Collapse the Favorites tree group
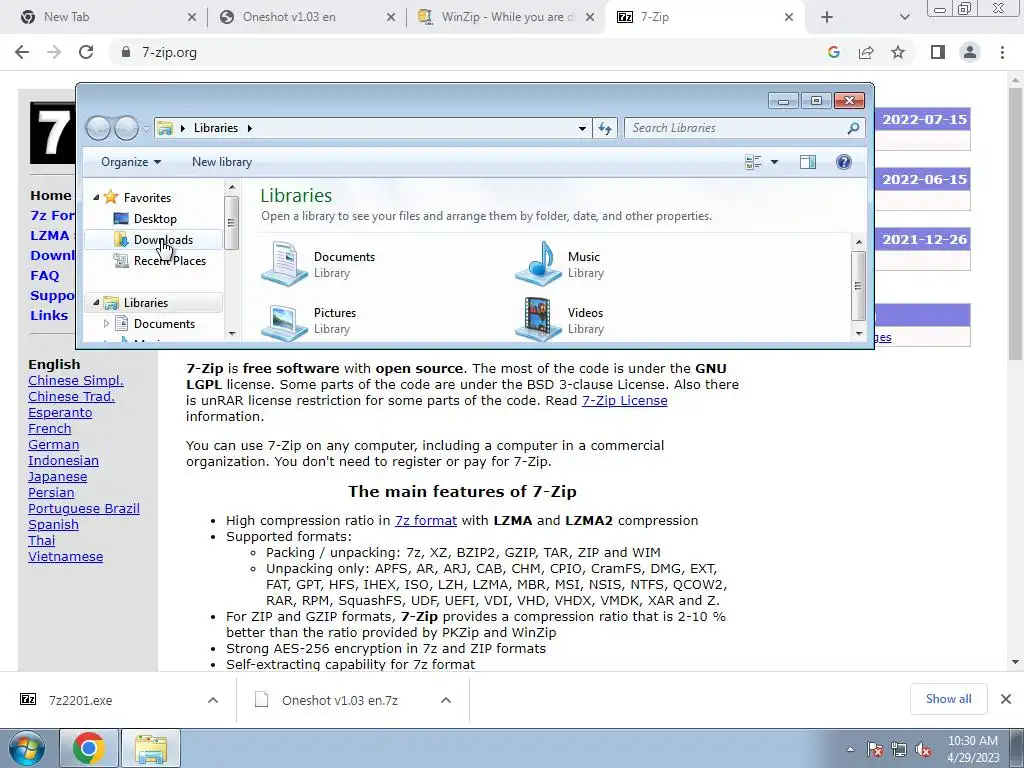The height and width of the screenshot is (768, 1024). coord(96,197)
